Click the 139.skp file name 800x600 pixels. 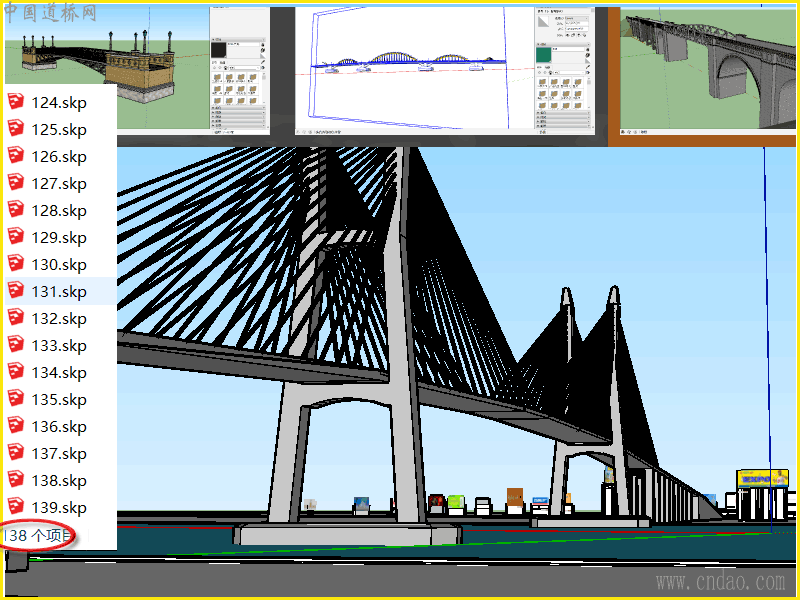coord(59,508)
